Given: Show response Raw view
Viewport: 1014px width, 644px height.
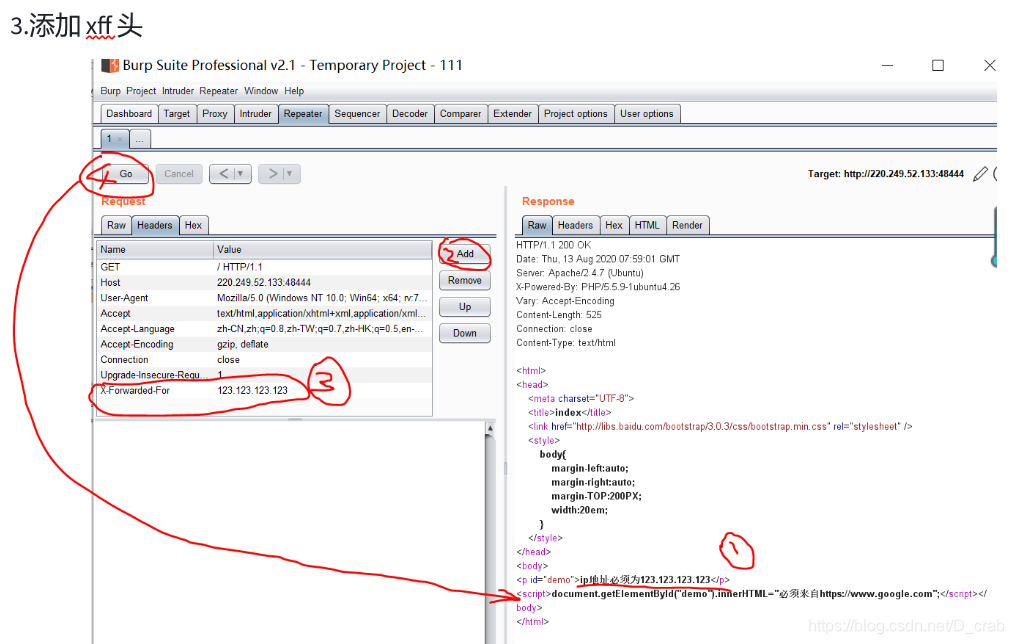Looking at the screenshot, I should (537, 225).
